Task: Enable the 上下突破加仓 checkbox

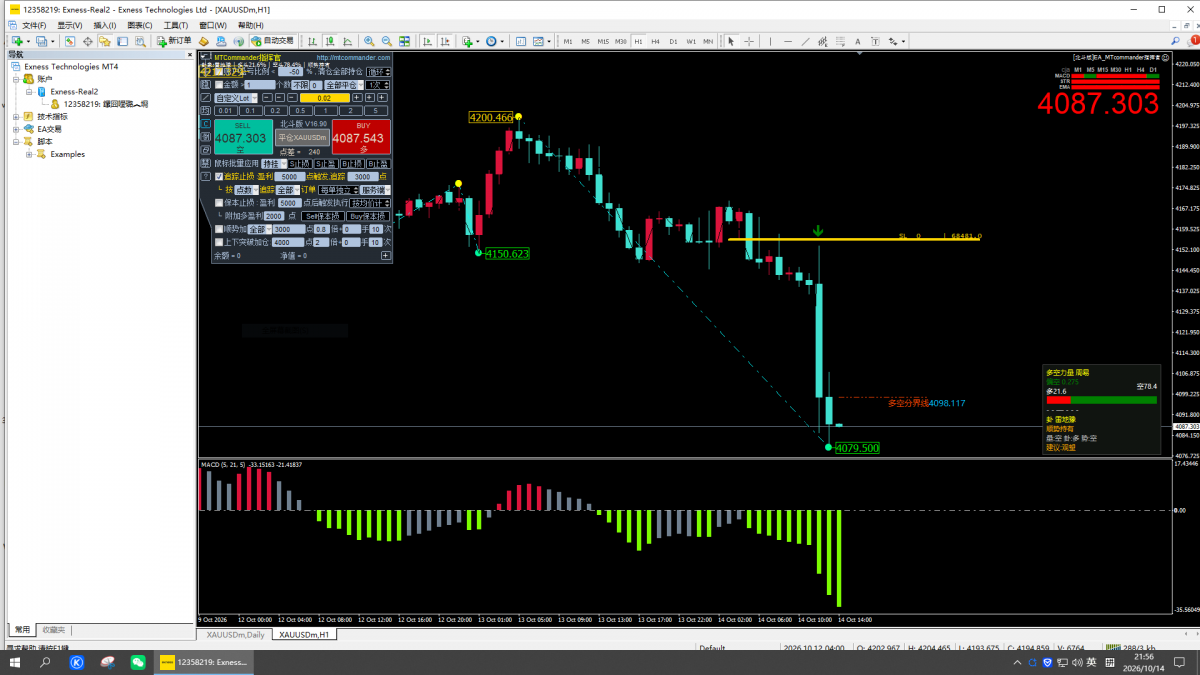Action: point(220,242)
